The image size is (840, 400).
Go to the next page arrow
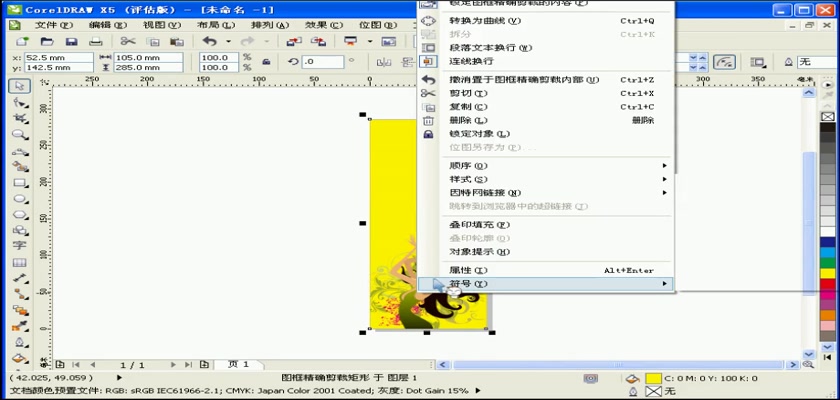pos(173,365)
